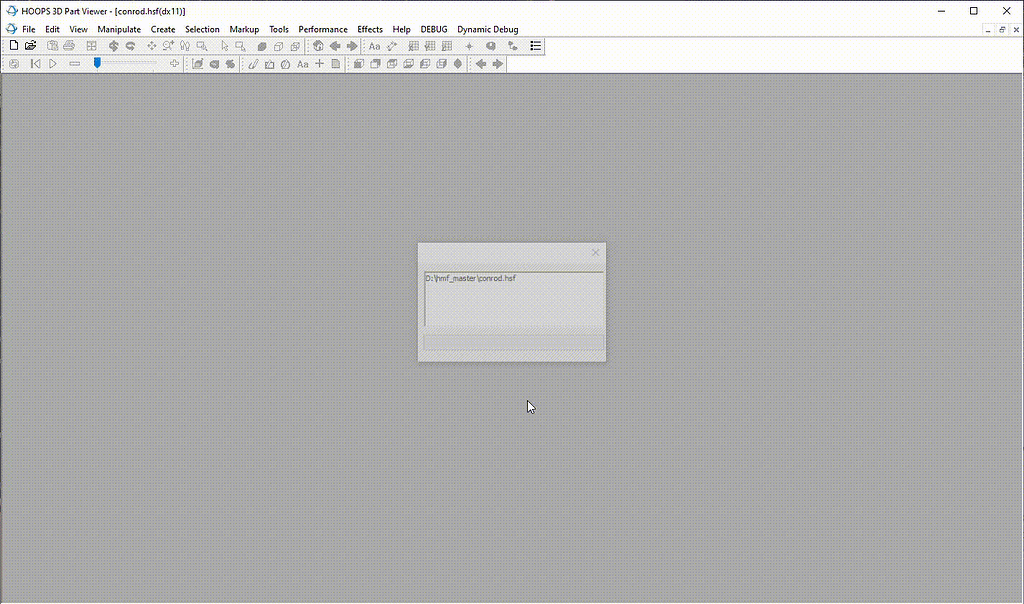This screenshot has height=604, width=1024.
Task: Open the Dynamic Debug menu
Action: click(487, 29)
